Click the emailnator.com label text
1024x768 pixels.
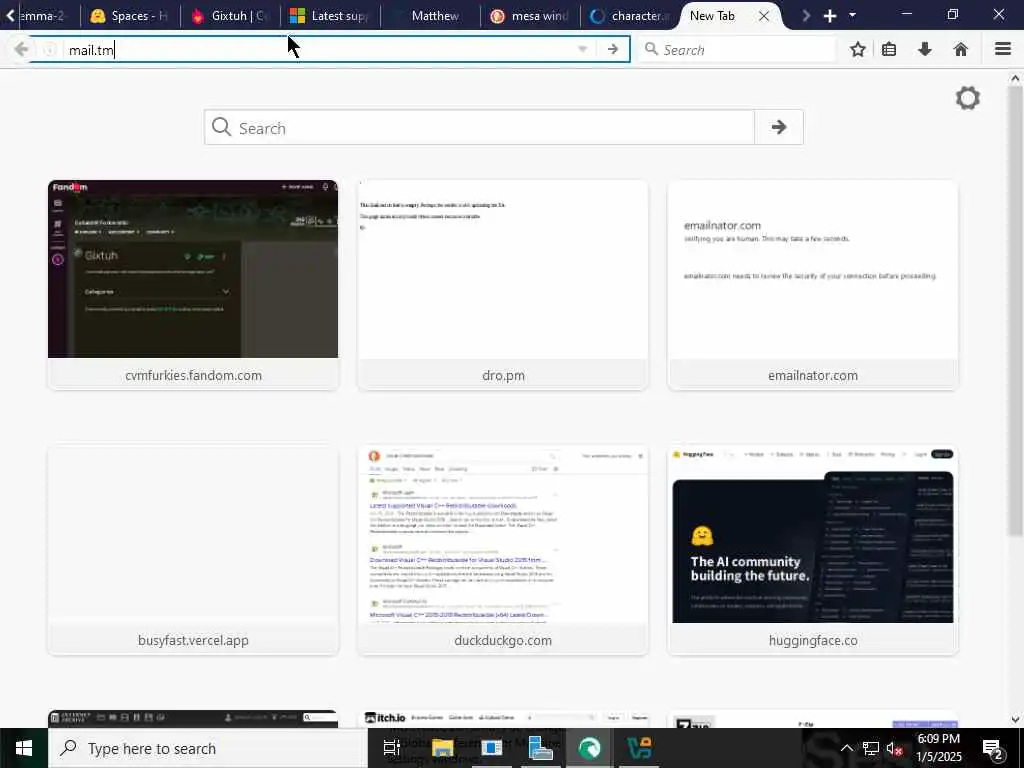(x=813, y=376)
